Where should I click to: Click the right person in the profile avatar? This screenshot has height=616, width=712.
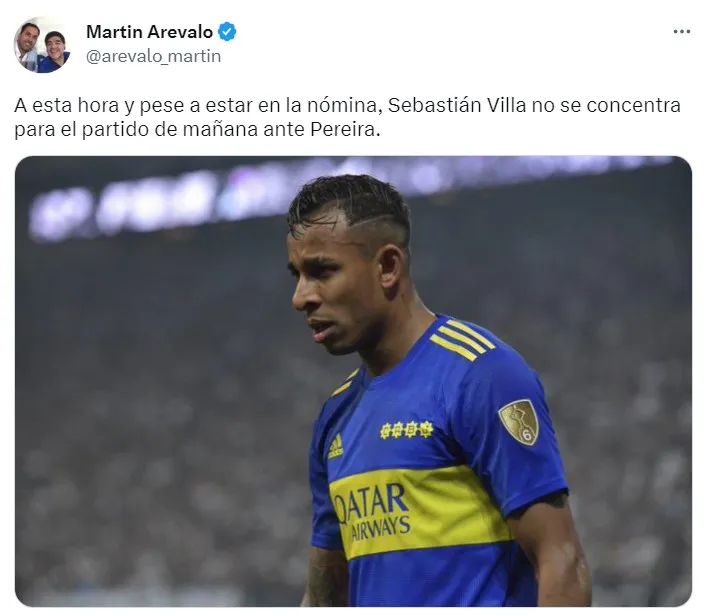pyautogui.click(x=55, y=51)
